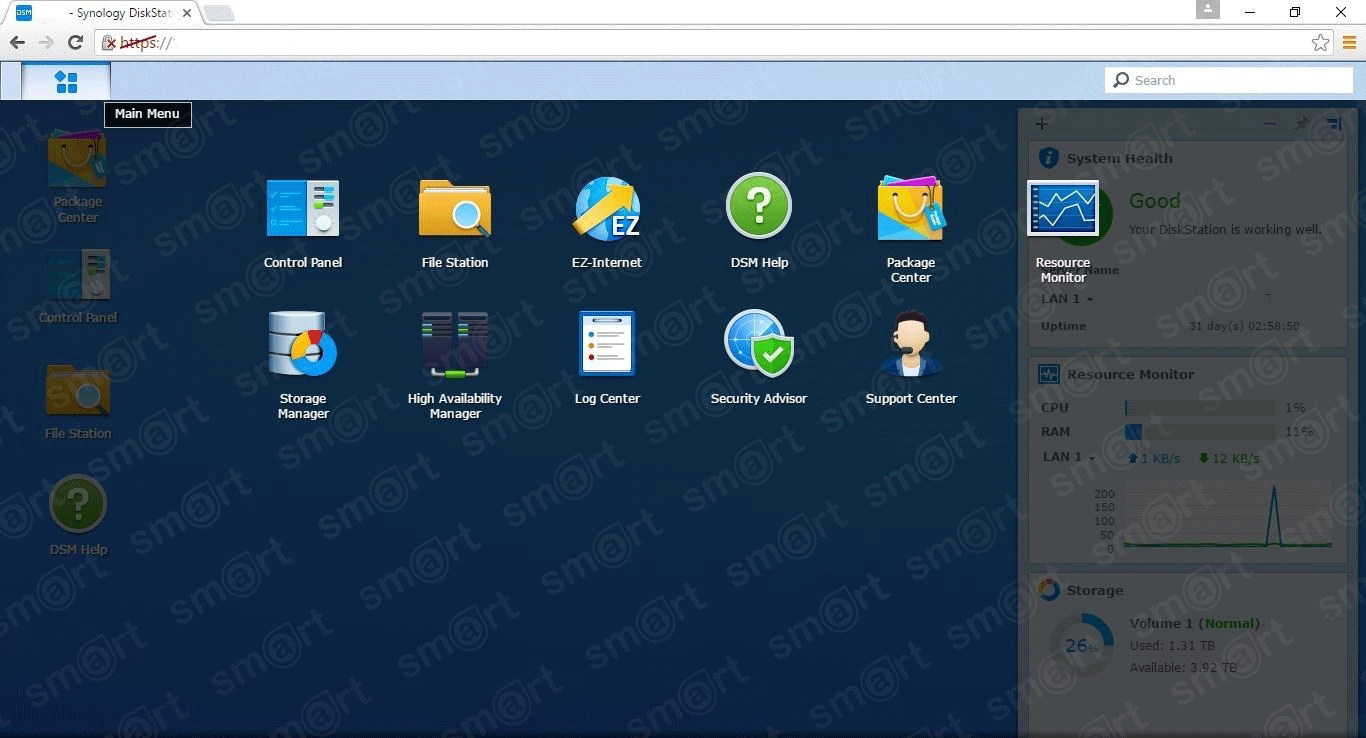The height and width of the screenshot is (738, 1366).
Task: Expand LAN 1 dropdown in System Health
Action: [1067, 299]
